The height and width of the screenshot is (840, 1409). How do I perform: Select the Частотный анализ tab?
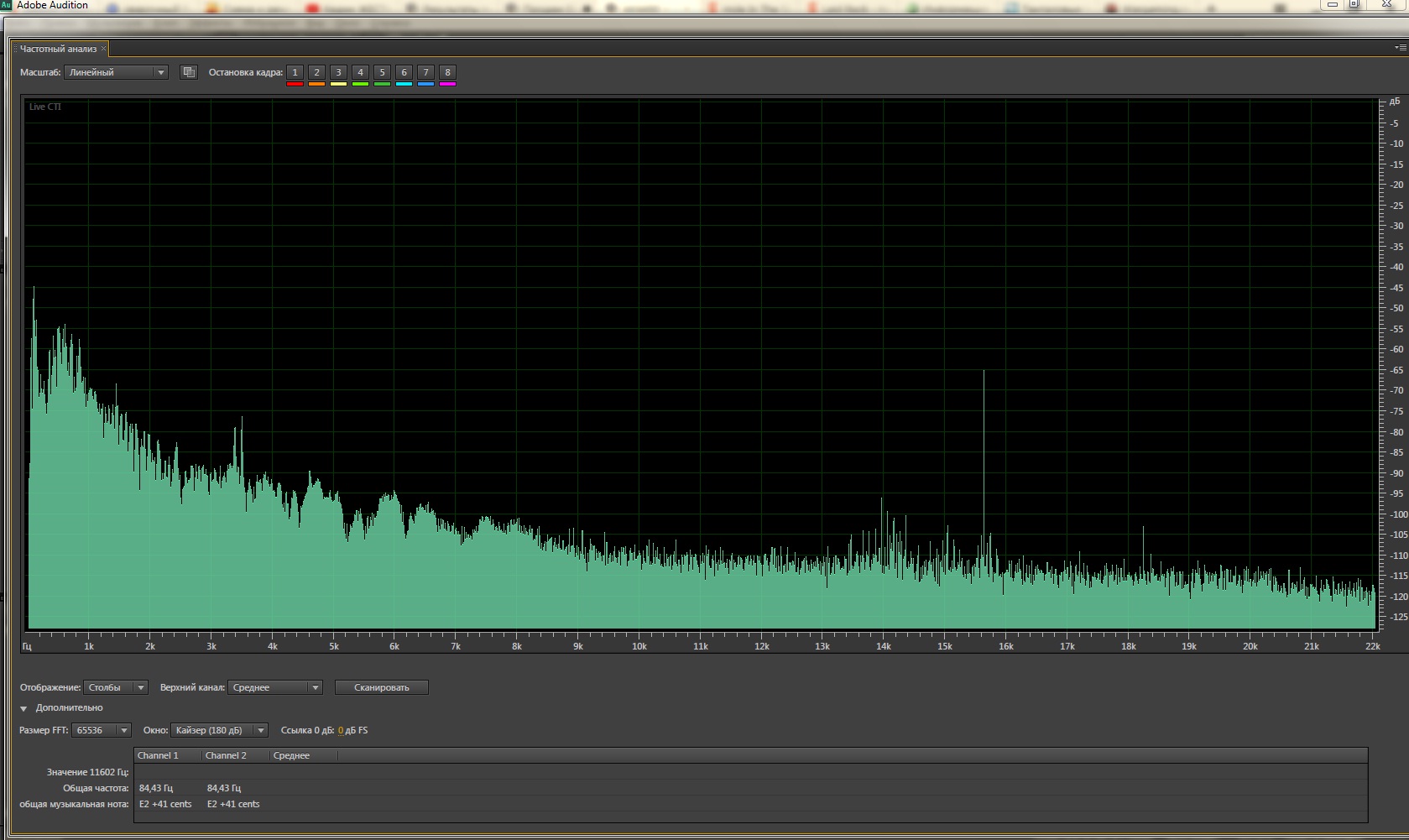(x=58, y=49)
